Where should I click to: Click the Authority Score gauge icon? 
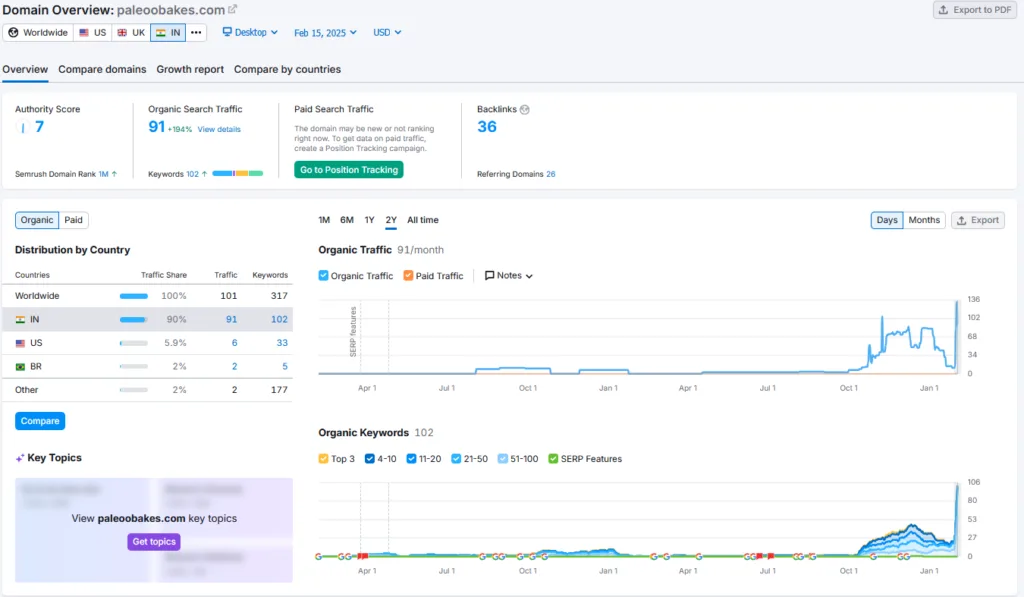pos(23,127)
